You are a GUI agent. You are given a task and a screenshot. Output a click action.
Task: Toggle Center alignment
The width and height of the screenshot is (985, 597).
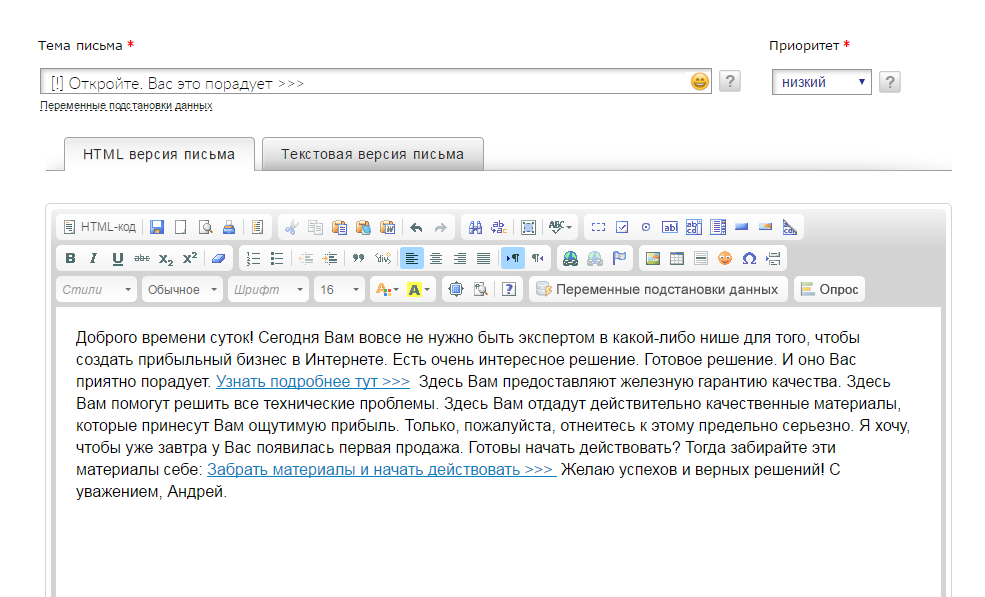click(436, 258)
